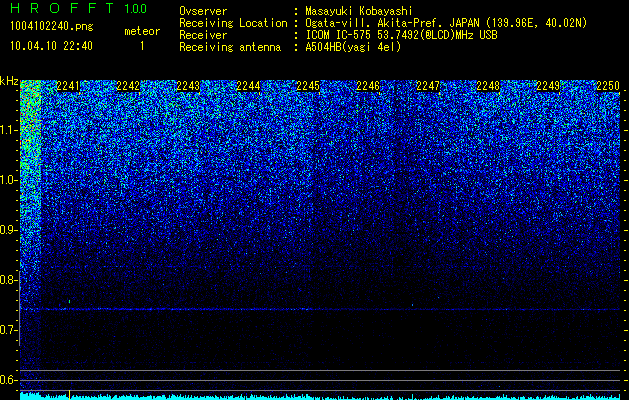Click the meteor label
The height and width of the screenshot is (400, 629).
click(142, 31)
